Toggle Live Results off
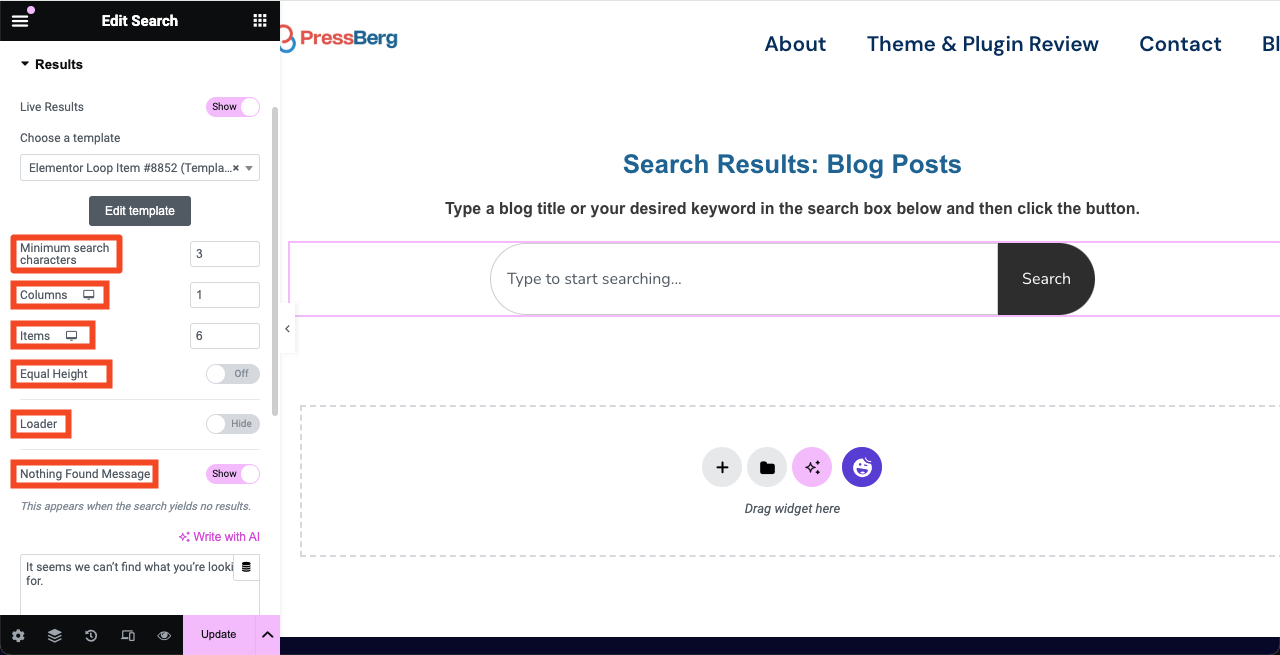The height and width of the screenshot is (655, 1280). point(232,107)
